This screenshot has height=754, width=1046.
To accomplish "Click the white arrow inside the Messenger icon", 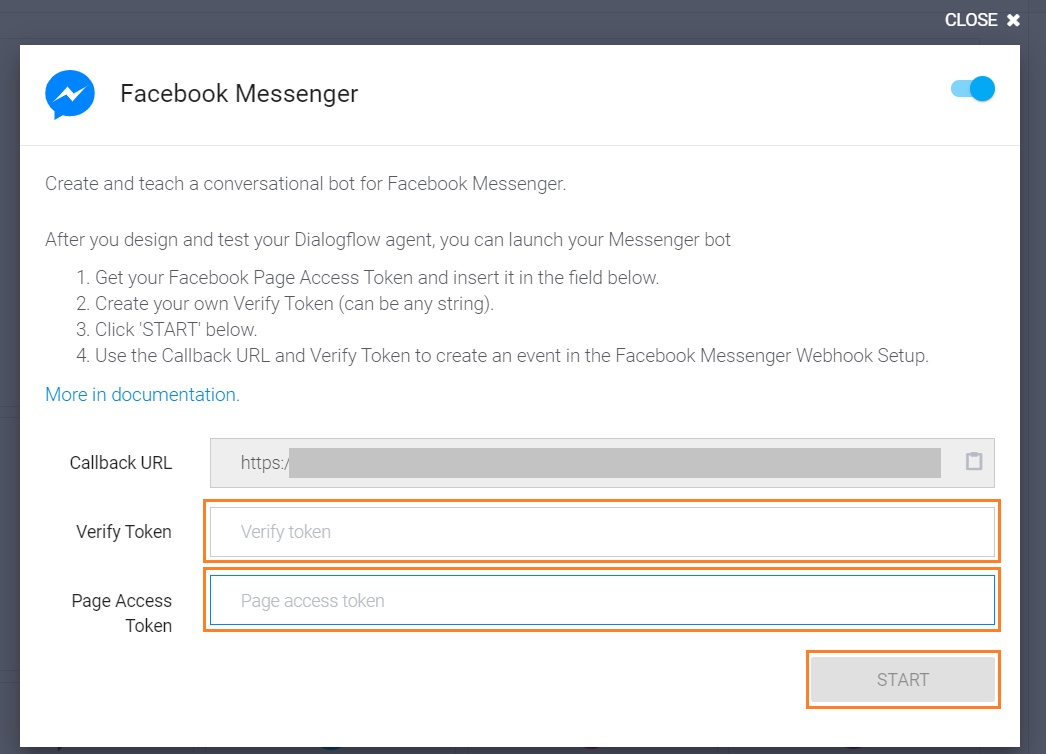I will tap(69, 94).
